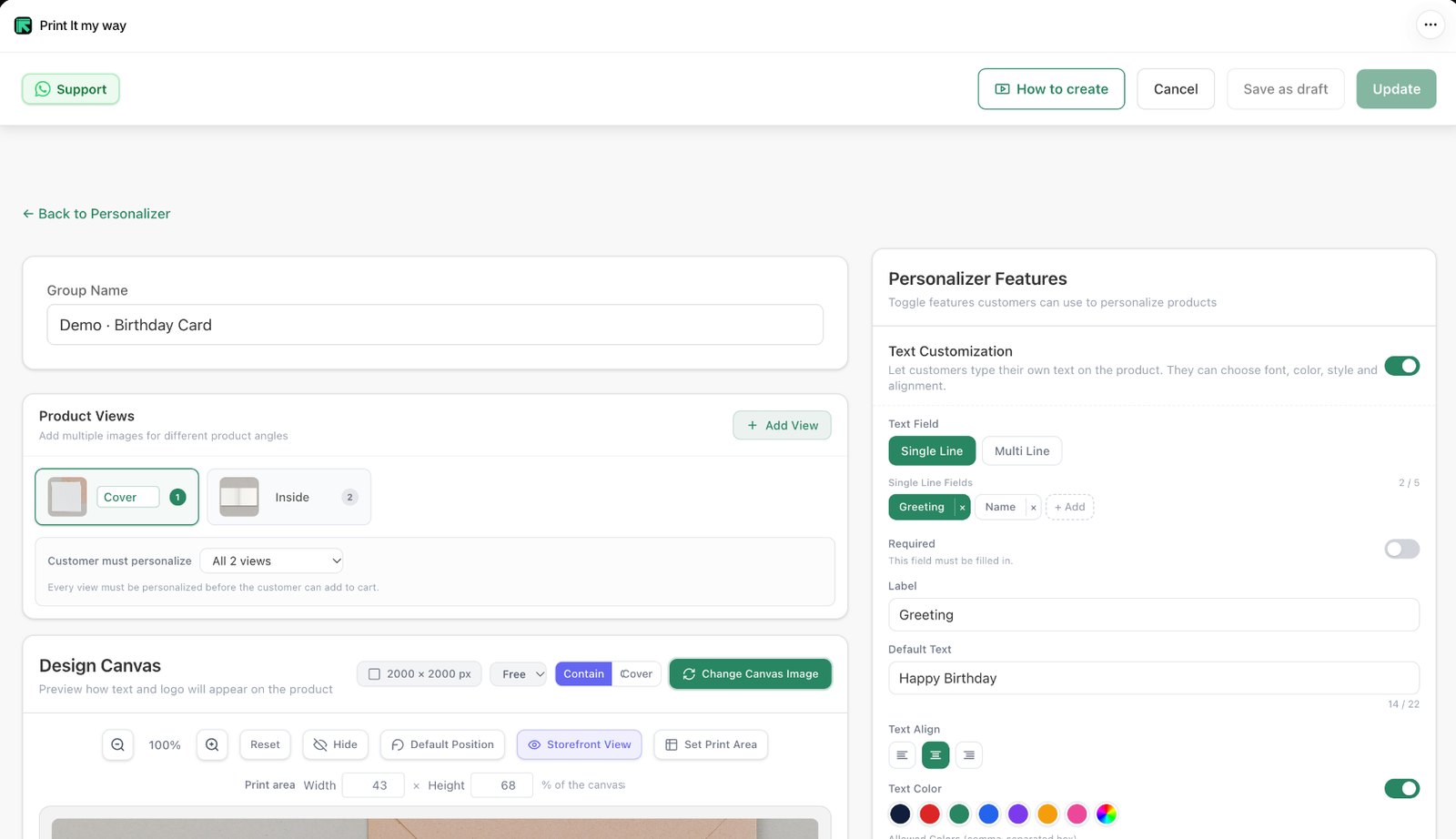Remove the Name single line field

pyautogui.click(x=1033, y=508)
